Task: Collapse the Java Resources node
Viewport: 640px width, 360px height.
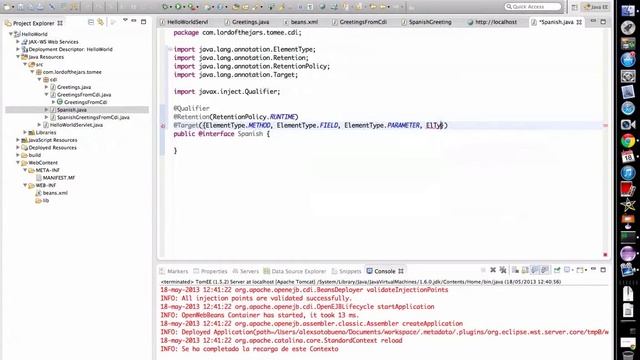Action: 18,57
